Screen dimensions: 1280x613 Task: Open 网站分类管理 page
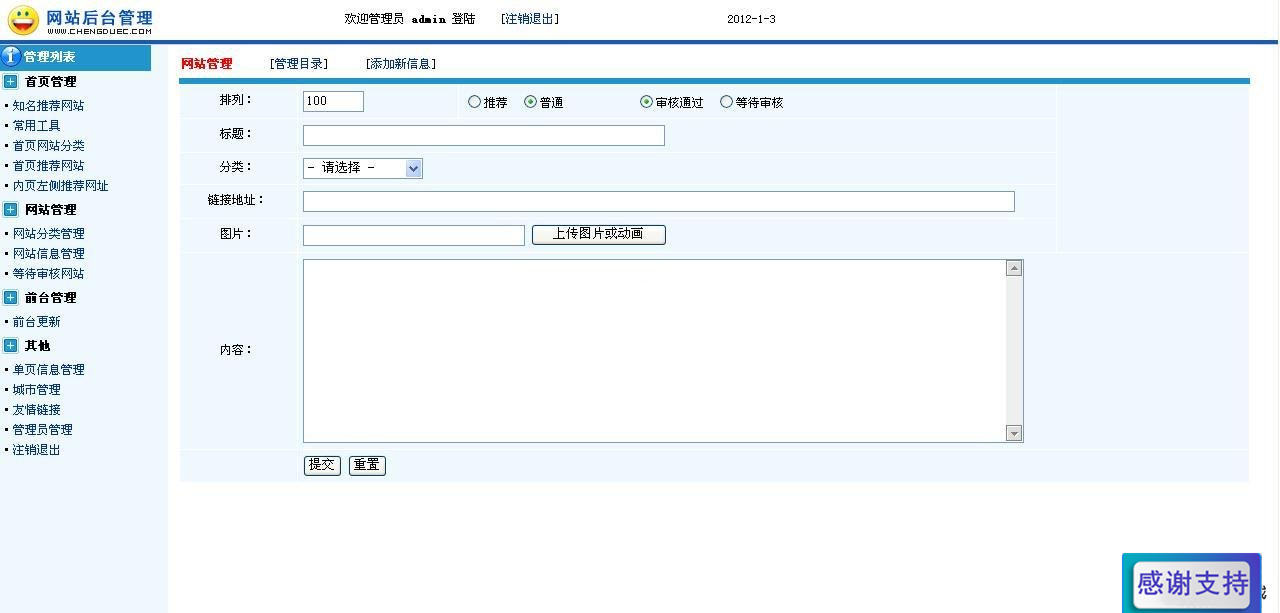(x=48, y=234)
